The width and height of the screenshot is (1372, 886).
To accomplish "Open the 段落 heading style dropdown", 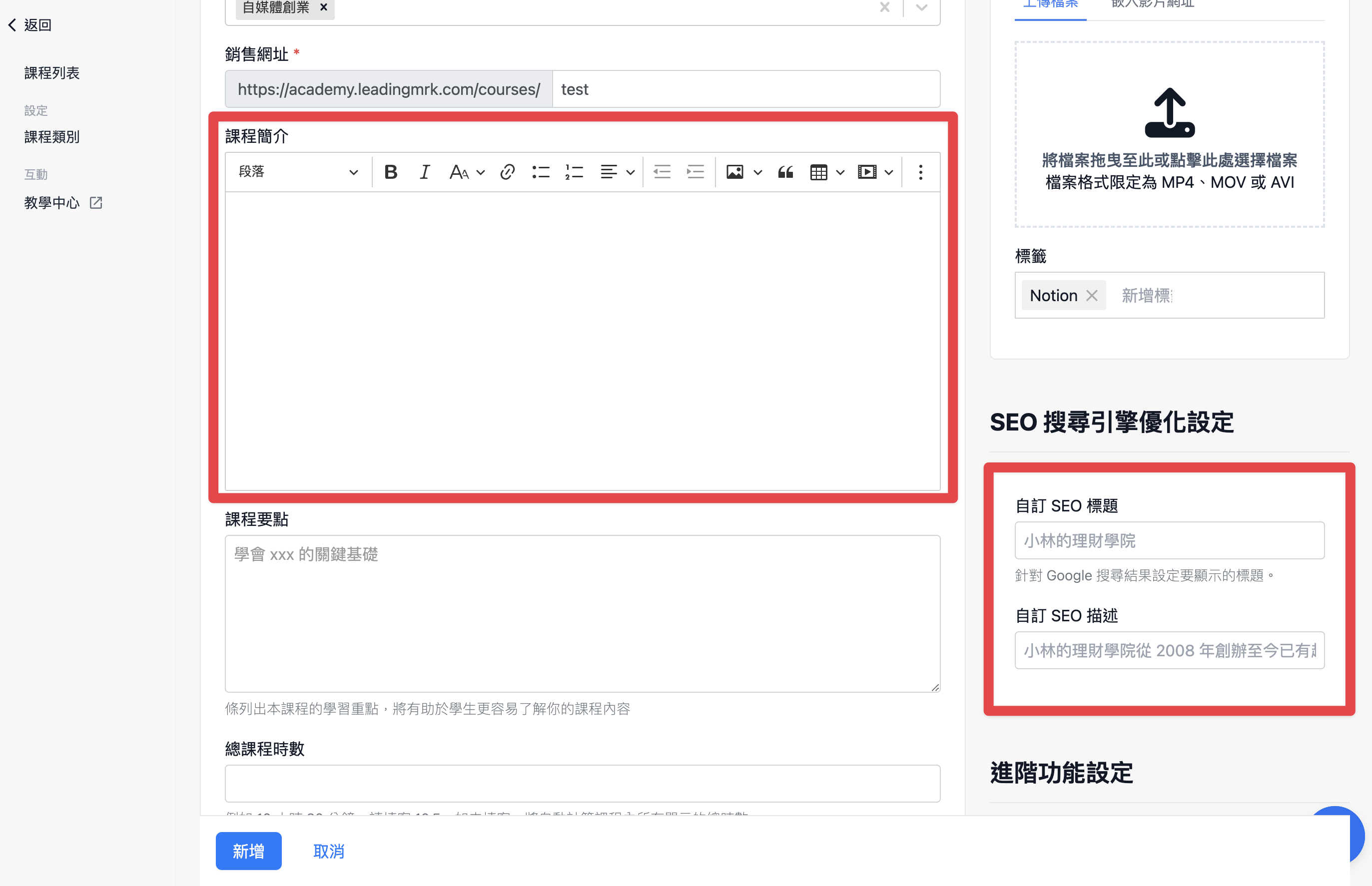I will tap(298, 172).
